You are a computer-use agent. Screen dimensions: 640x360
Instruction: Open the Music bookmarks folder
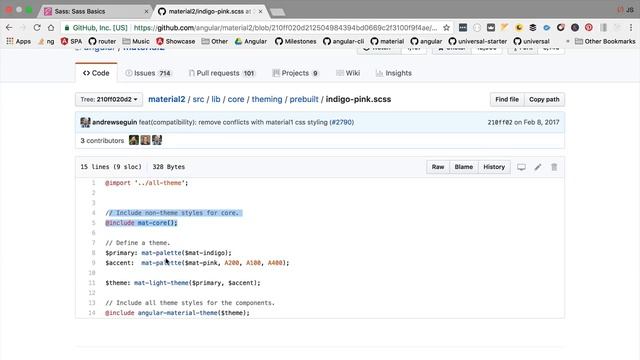(x=136, y=41)
